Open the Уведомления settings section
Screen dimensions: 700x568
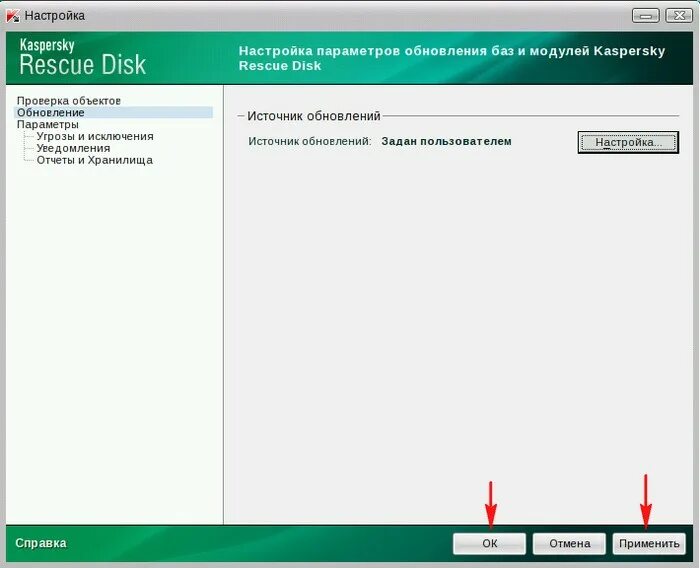(x=73, y=148)
